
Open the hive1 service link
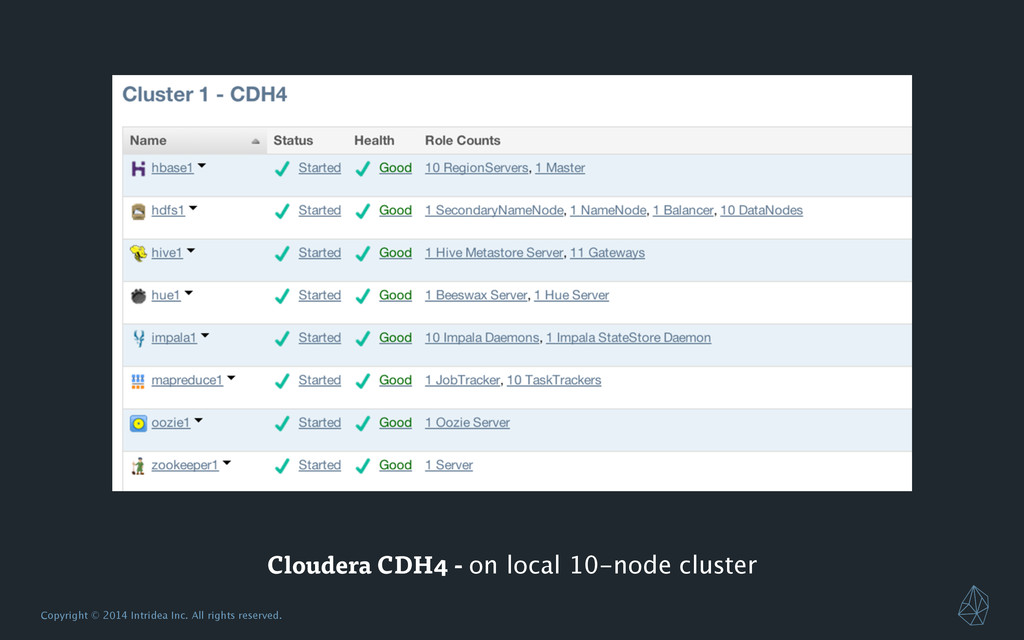click(167, 253)
